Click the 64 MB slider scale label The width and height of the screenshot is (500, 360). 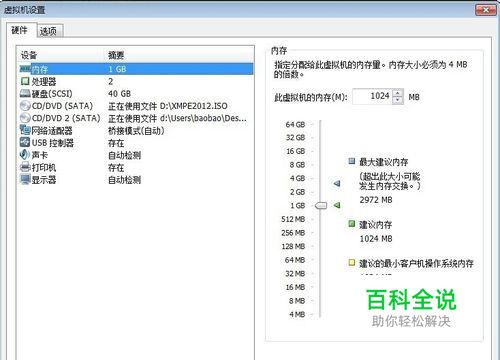tap(295, 260)
